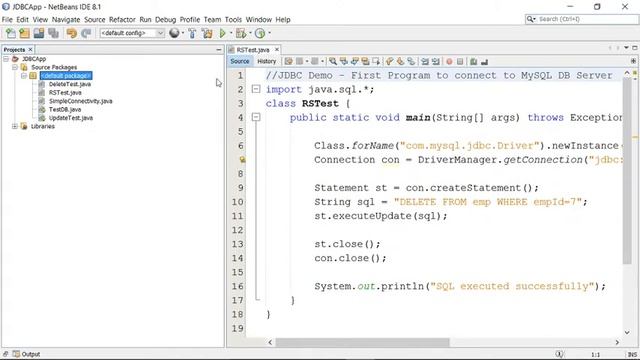Click the Last Edit icon in editor toolbar
The image size is (640, 360).
289,61
